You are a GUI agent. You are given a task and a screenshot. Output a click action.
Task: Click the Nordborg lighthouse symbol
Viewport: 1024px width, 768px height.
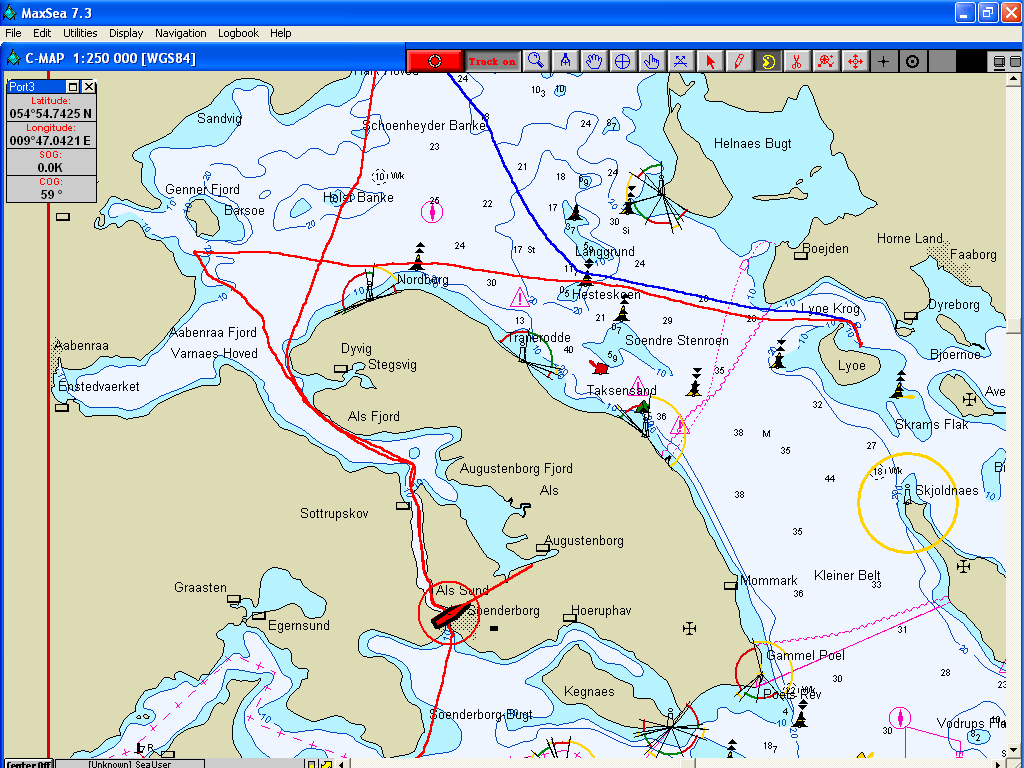(x=370, y=285)
